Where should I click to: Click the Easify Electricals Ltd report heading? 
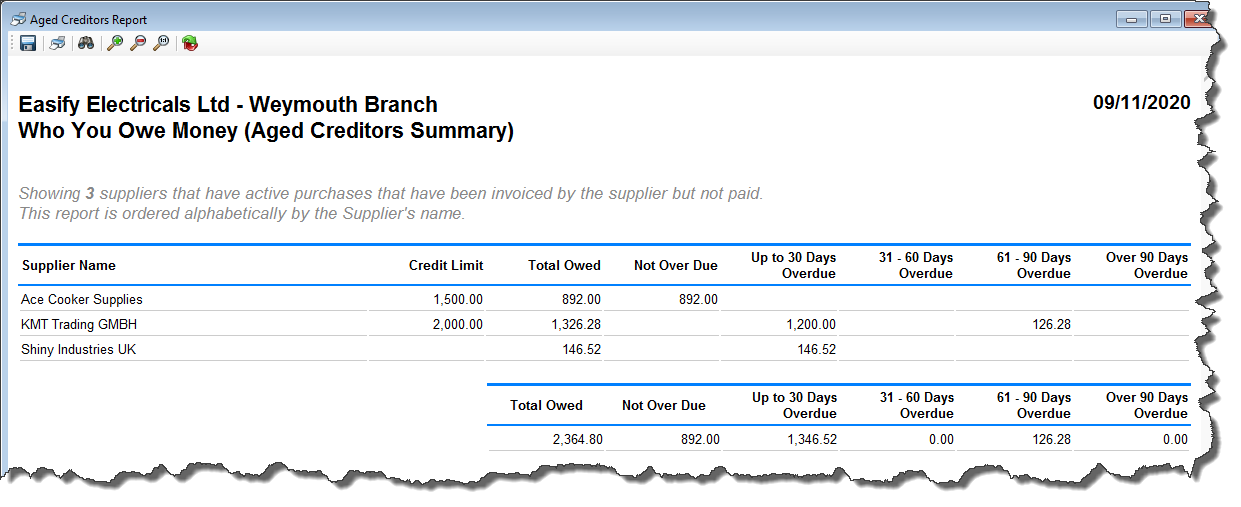click(x=228, y=105)
